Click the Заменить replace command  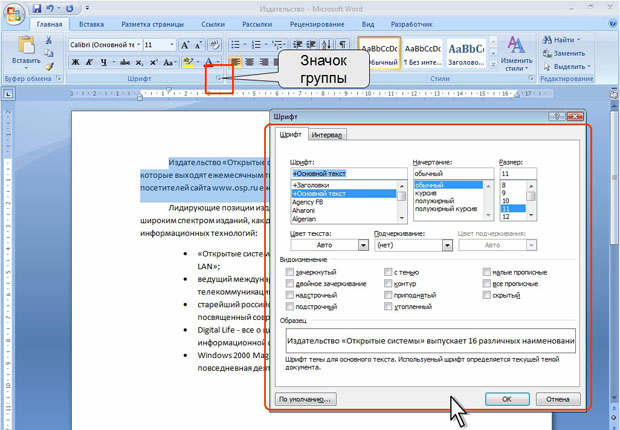(x=564, y=53)
